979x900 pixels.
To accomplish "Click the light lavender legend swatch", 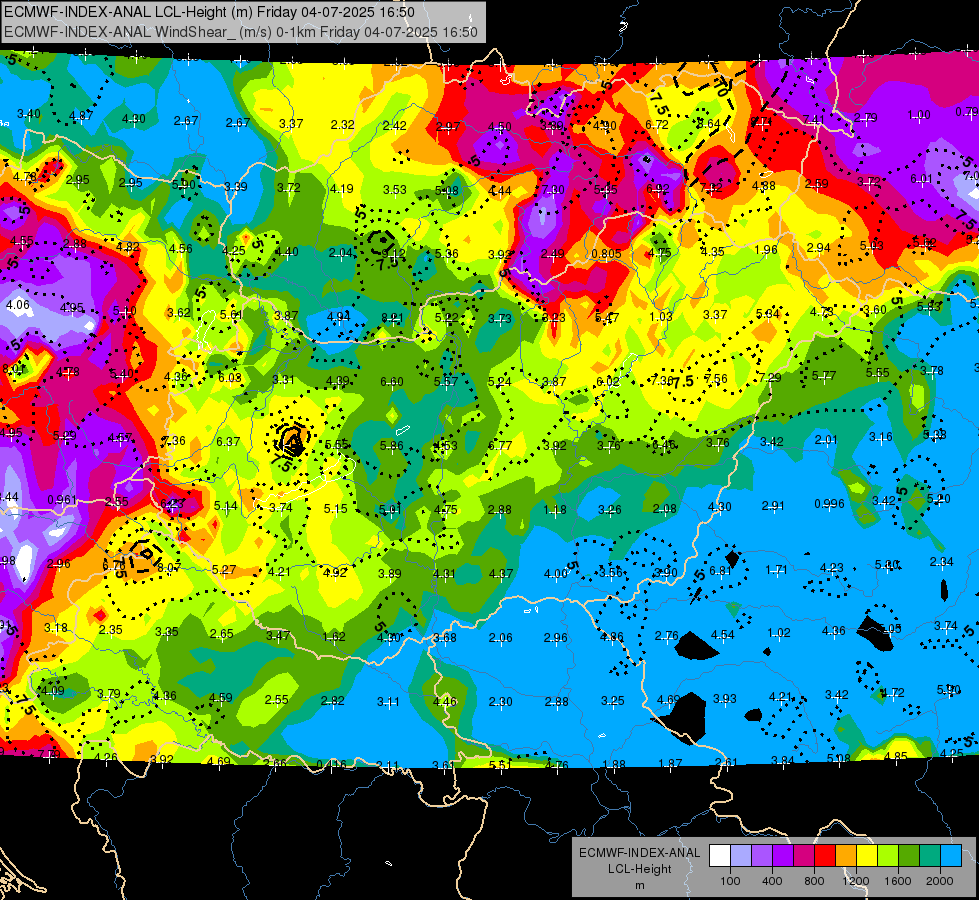I will tap(740, 856).
